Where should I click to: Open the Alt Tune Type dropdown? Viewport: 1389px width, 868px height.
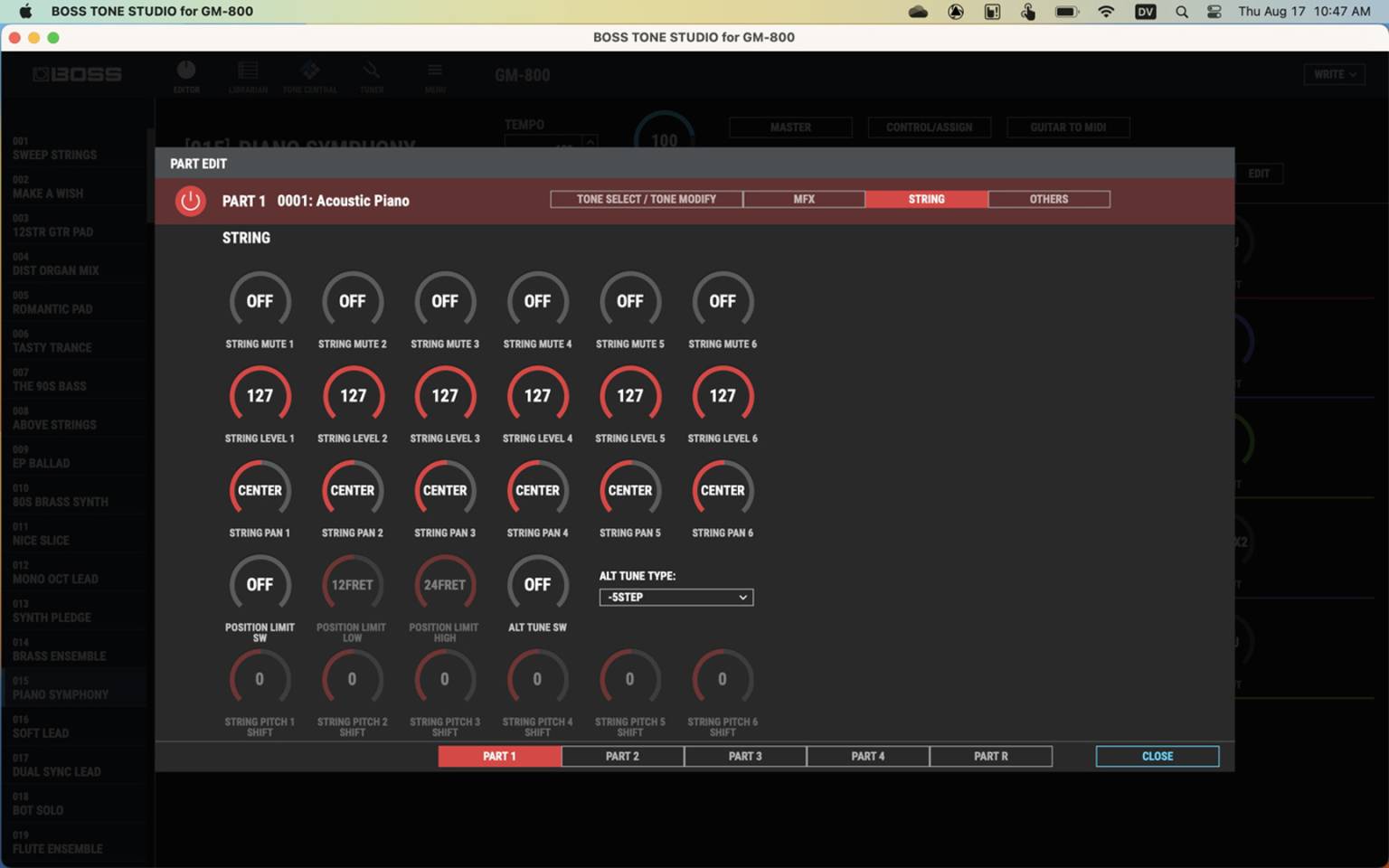tap(676, 598)
